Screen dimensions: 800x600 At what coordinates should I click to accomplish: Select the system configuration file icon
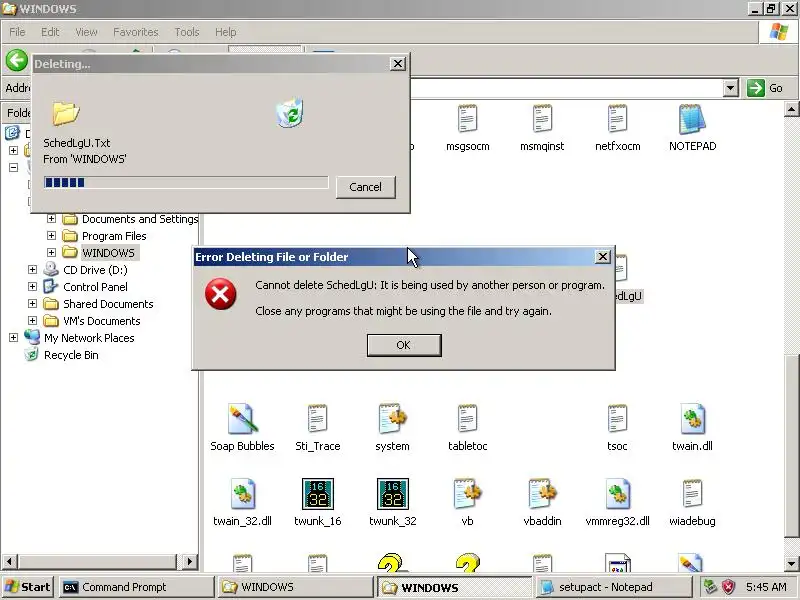[392, 419]
